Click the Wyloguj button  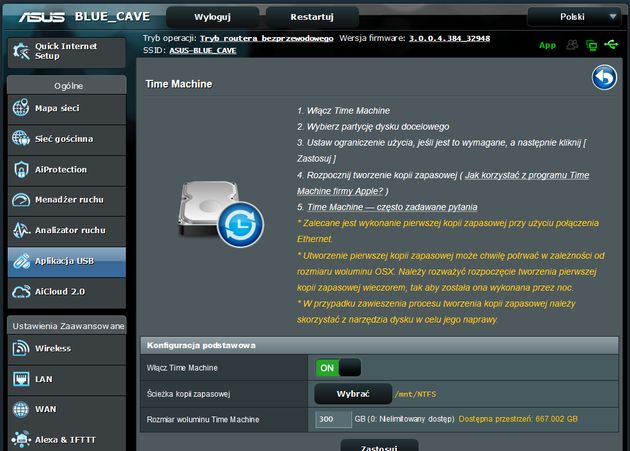212,17
